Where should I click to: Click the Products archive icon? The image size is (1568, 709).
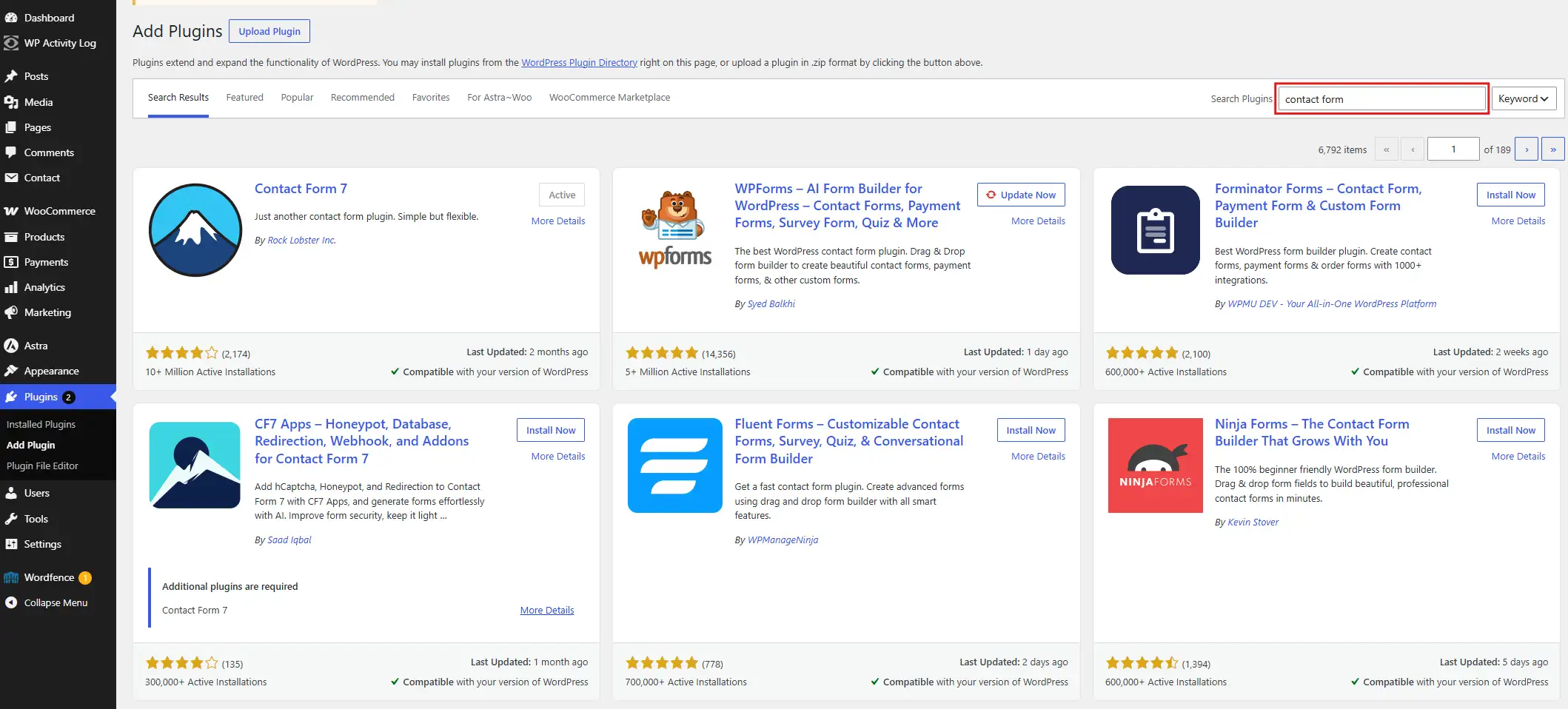pyautogui.click(x=11, y=237)
